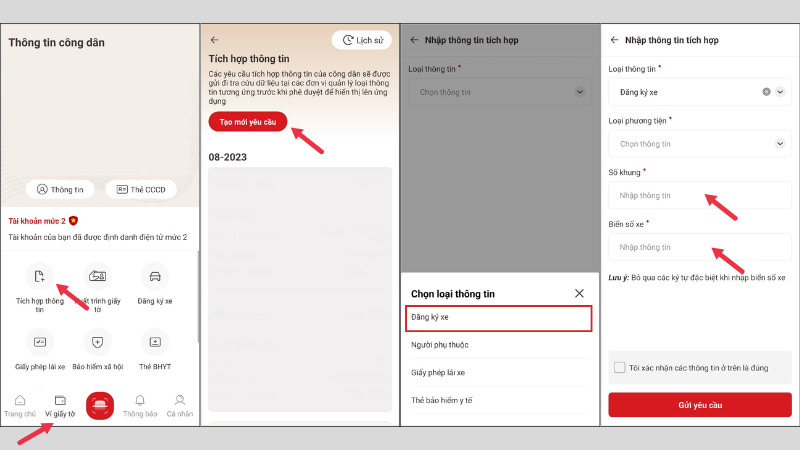Click the Số khung input field
Viewport: 800px width, 450px height.
pyautogui.click(x=699, y=195)
